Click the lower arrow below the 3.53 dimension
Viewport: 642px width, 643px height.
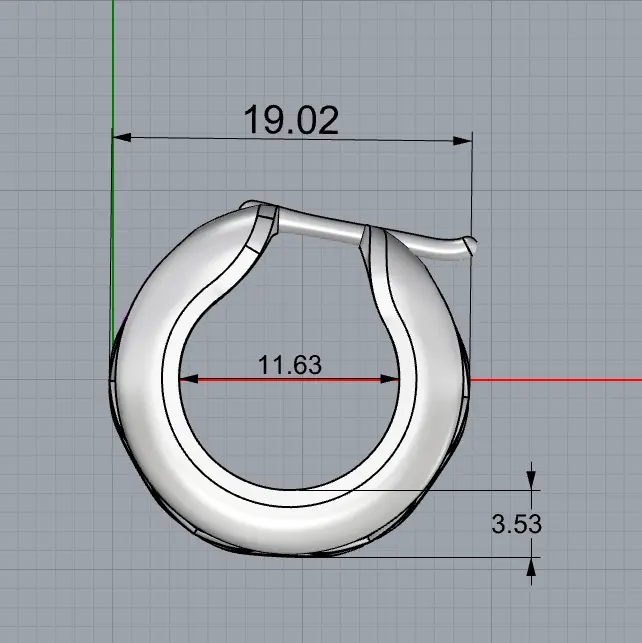tap(530, 567)
